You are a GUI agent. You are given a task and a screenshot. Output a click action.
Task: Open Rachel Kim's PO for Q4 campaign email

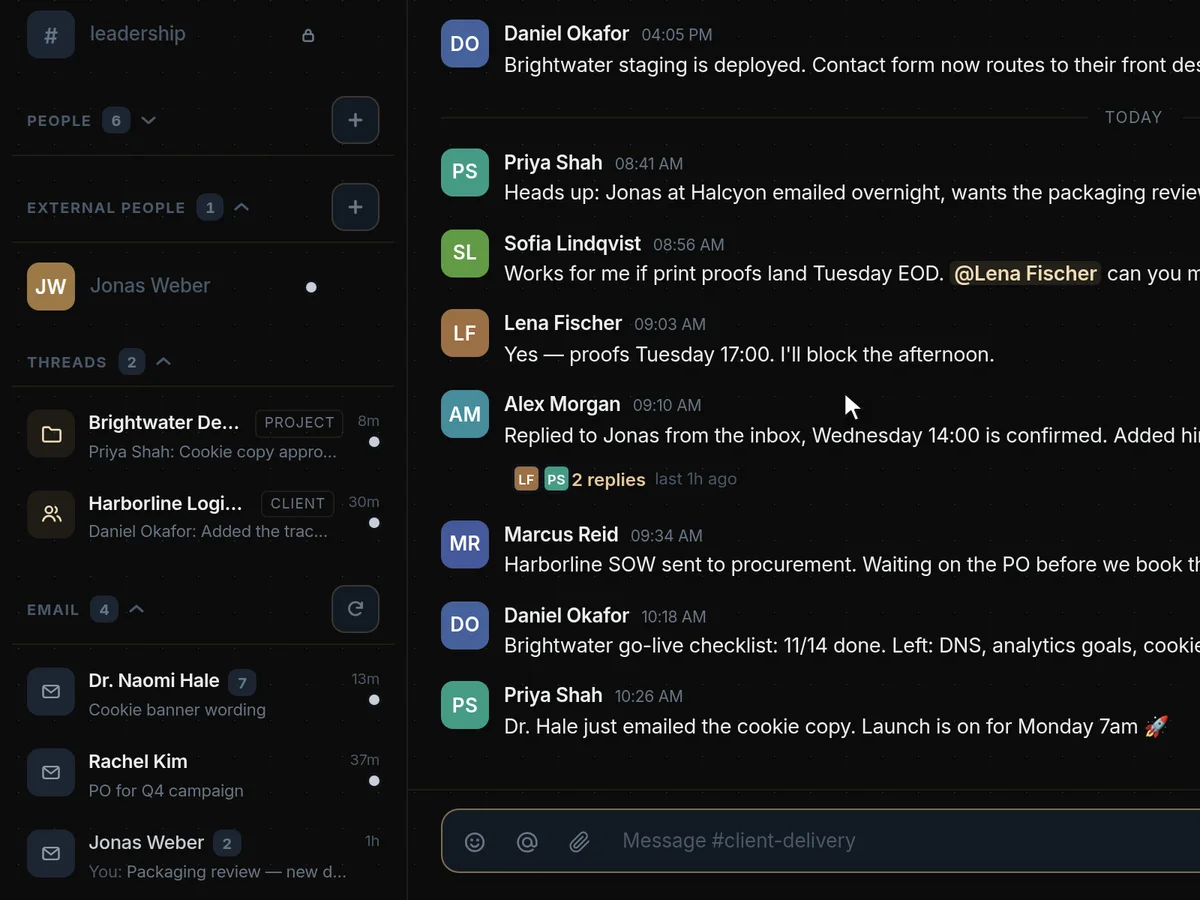[203, 773]
